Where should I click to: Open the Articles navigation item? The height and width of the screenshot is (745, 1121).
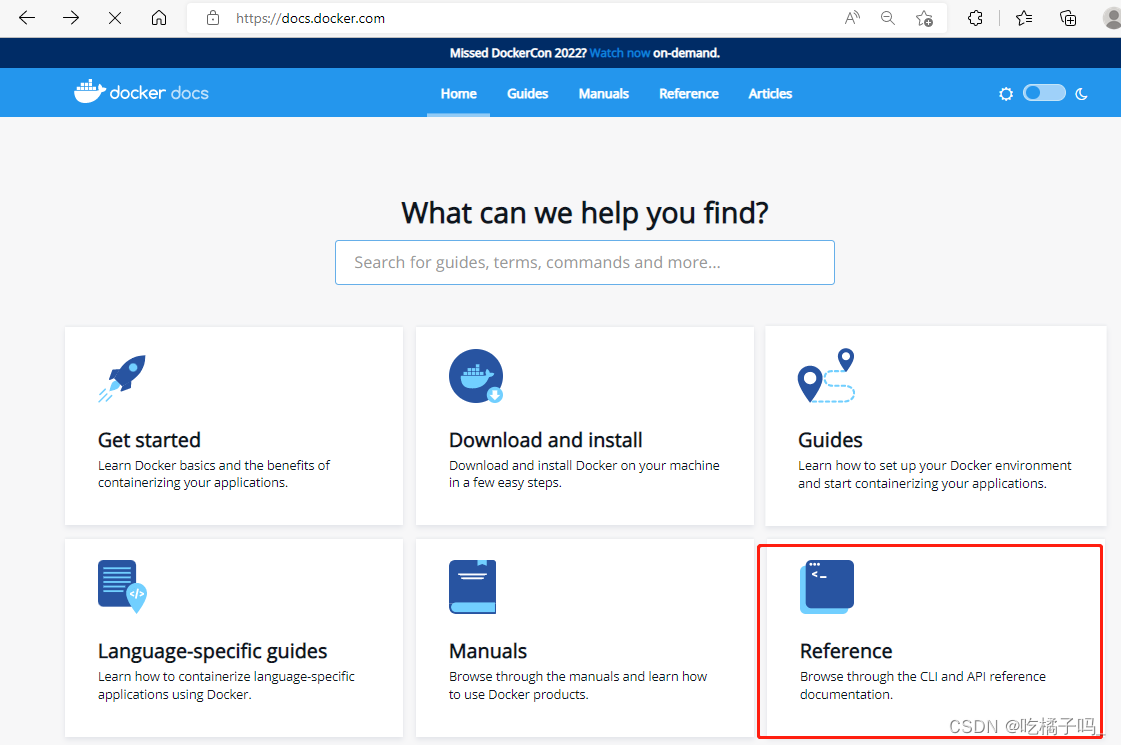[x=769, y=93]
